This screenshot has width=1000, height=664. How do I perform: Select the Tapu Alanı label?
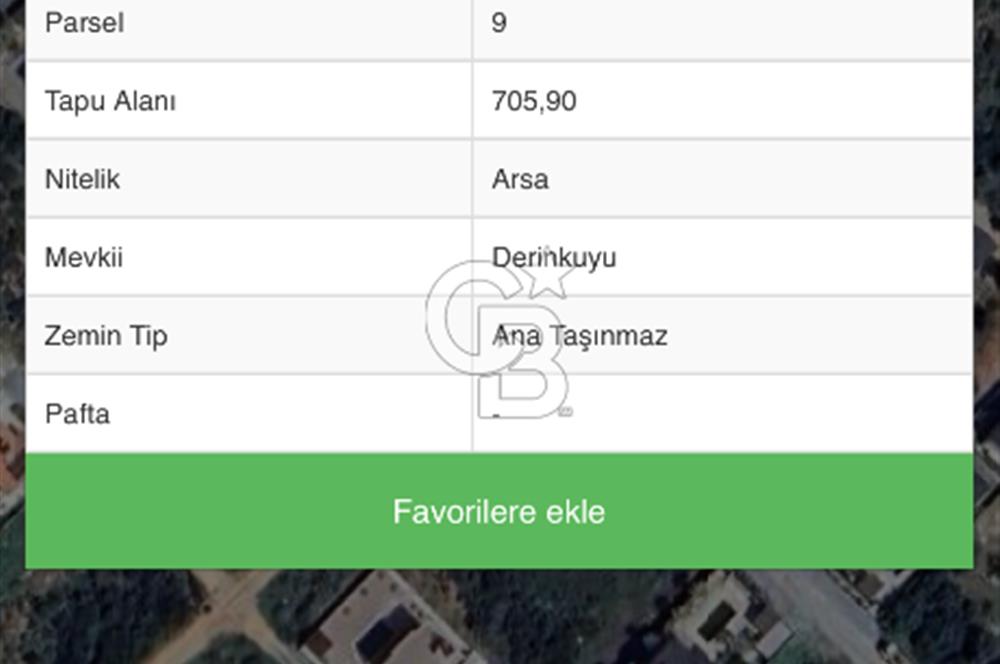(x=112, y=101)
